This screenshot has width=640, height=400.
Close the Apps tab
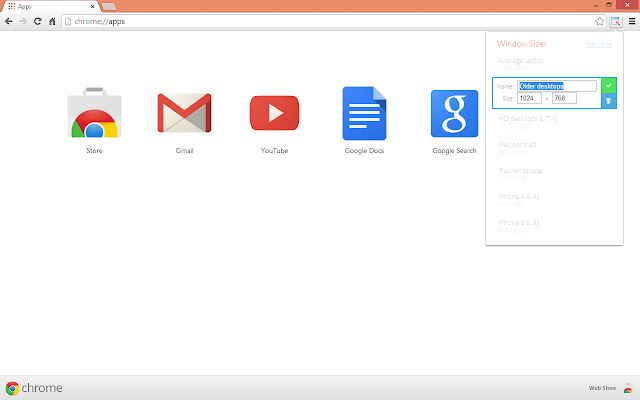pos(92,7)
